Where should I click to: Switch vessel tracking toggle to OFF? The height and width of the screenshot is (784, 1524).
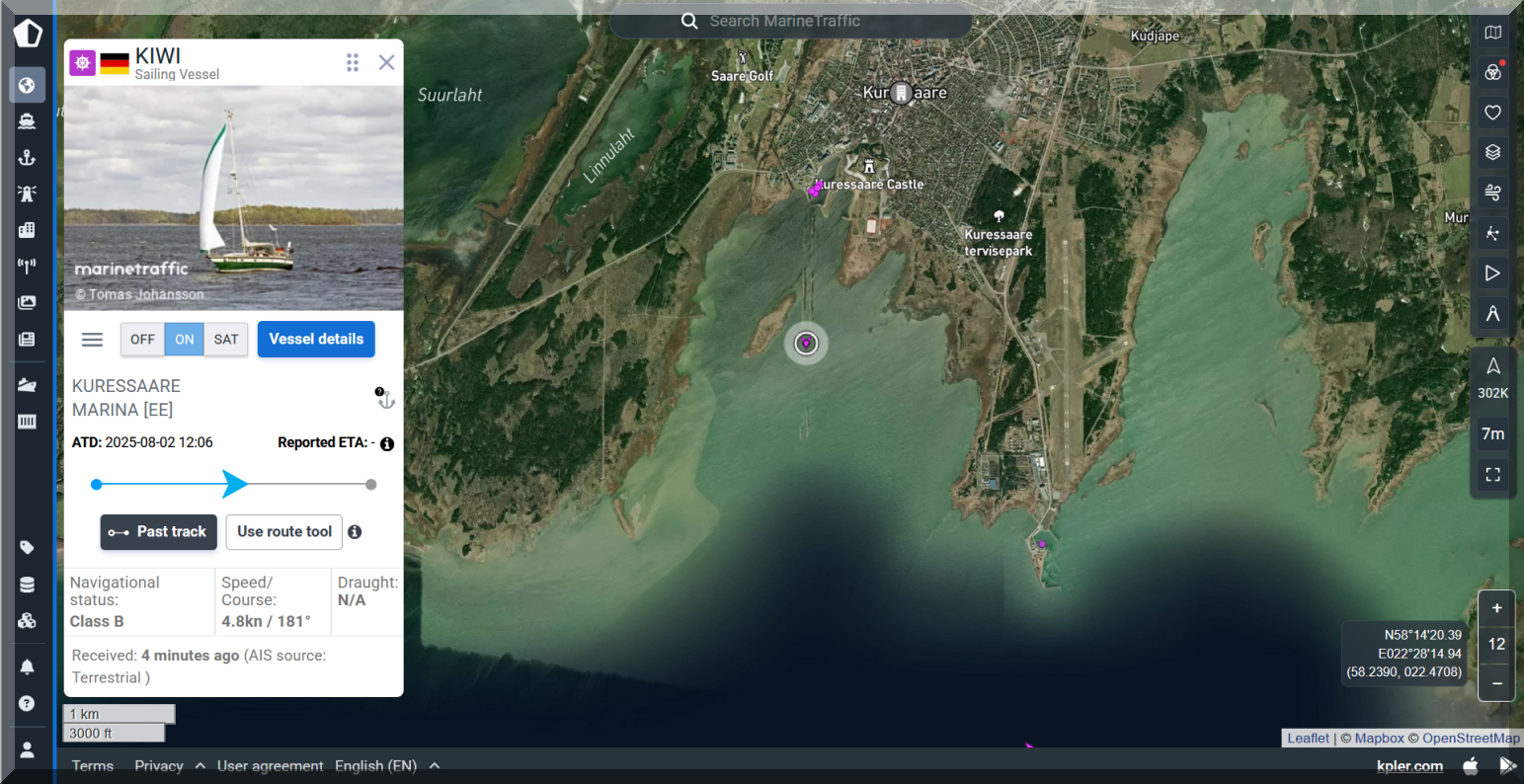pos(142,339)
